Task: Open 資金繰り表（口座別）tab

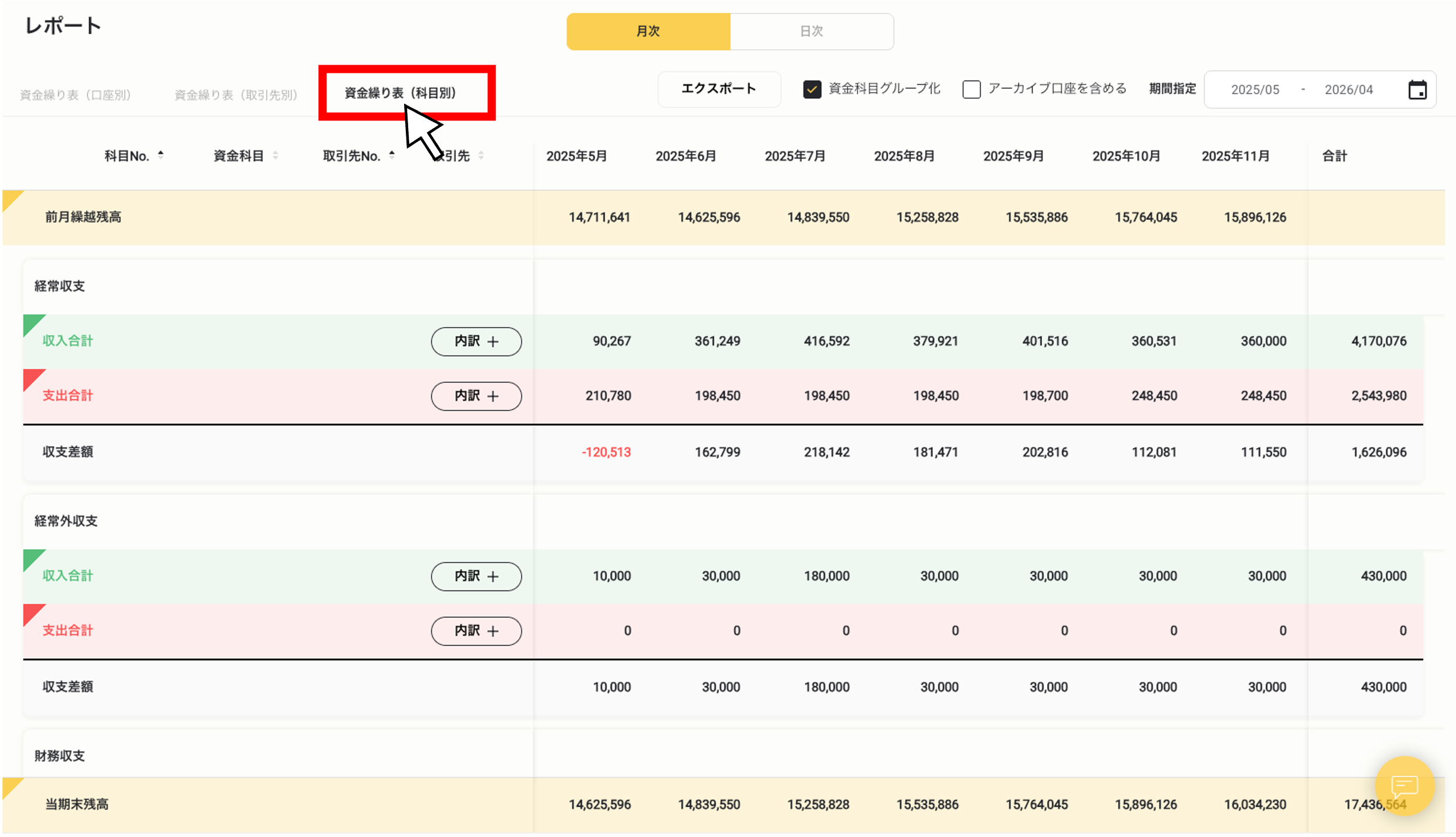Action: point(75,95)
